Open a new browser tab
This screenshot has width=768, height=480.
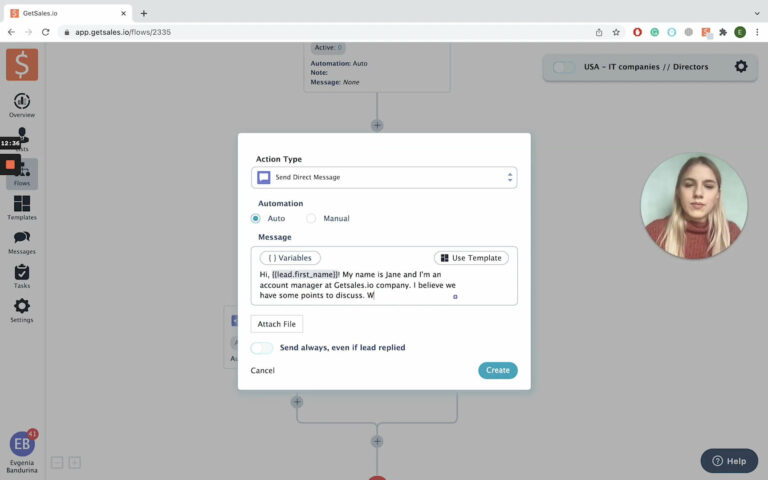(x=144, y=13)
